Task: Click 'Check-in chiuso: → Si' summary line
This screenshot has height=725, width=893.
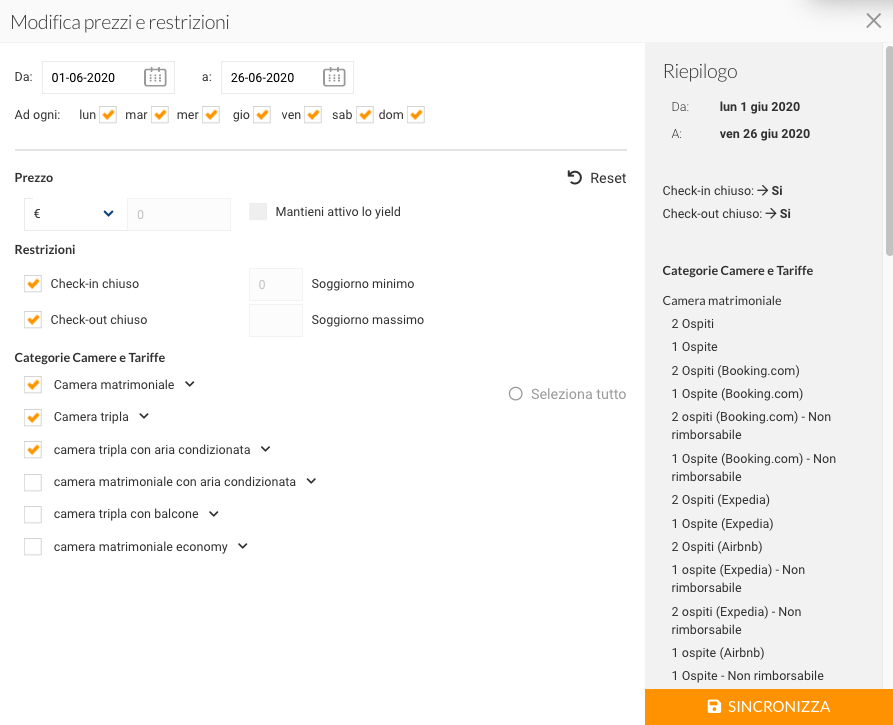Action: click(722, 191)
